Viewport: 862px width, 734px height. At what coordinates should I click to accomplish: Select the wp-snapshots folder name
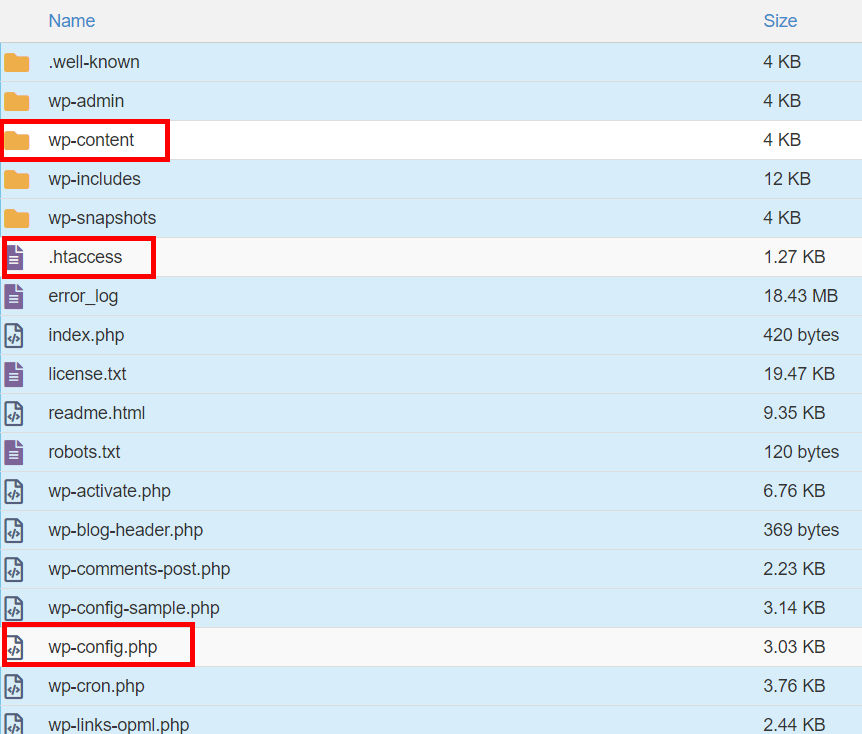pos(102,218)
